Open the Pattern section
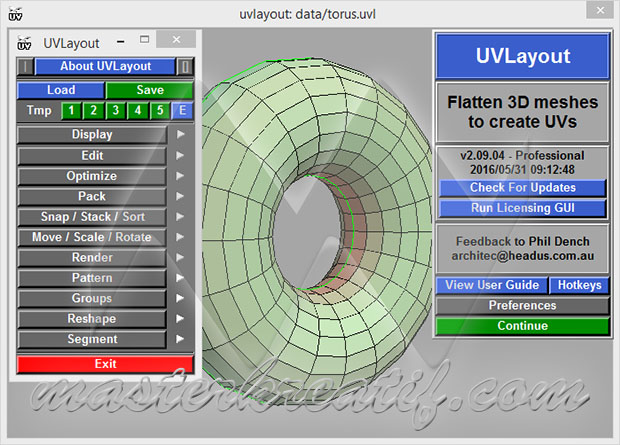Image resolution: width=620 pixels, height=445 pixels. (92, 278)
